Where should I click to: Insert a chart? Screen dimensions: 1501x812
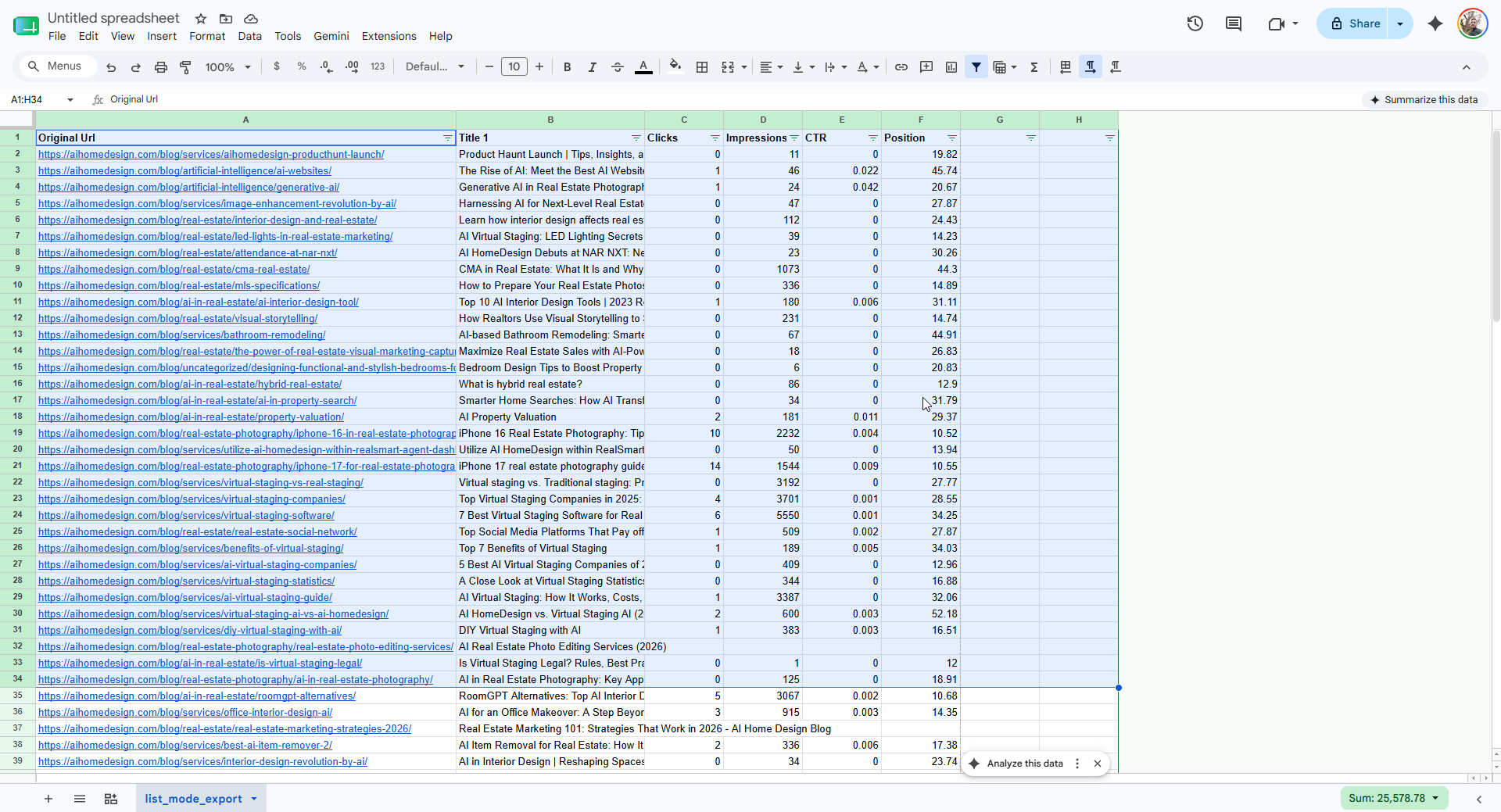point(951,67)
